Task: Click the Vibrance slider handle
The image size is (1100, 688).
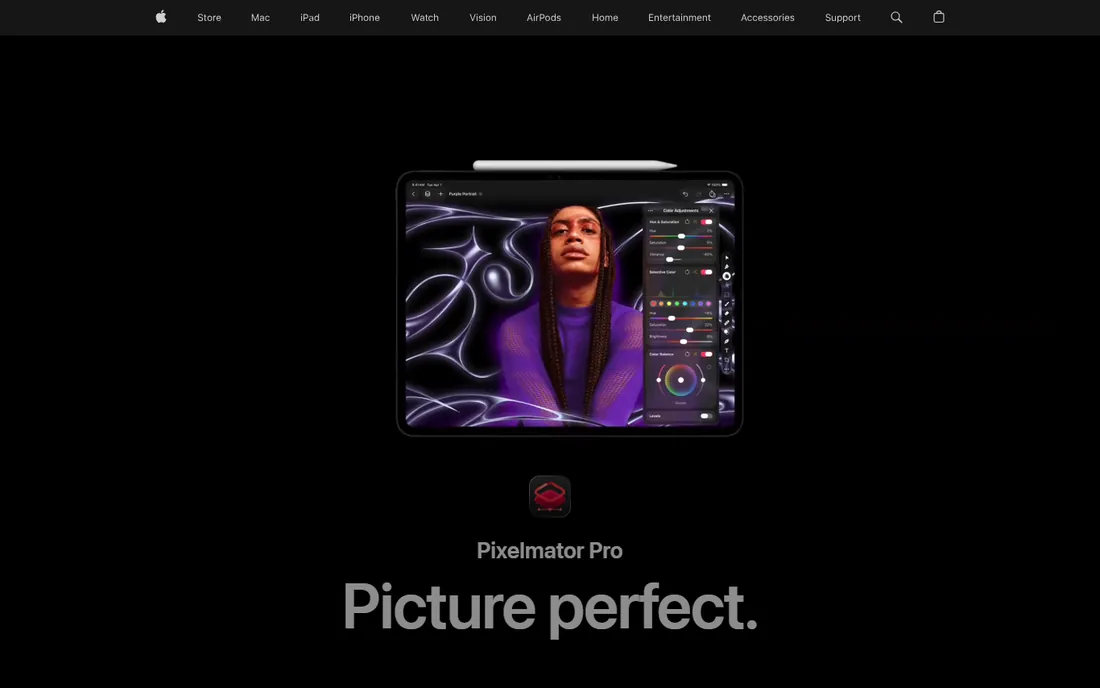Action: [x=669, y=259]
